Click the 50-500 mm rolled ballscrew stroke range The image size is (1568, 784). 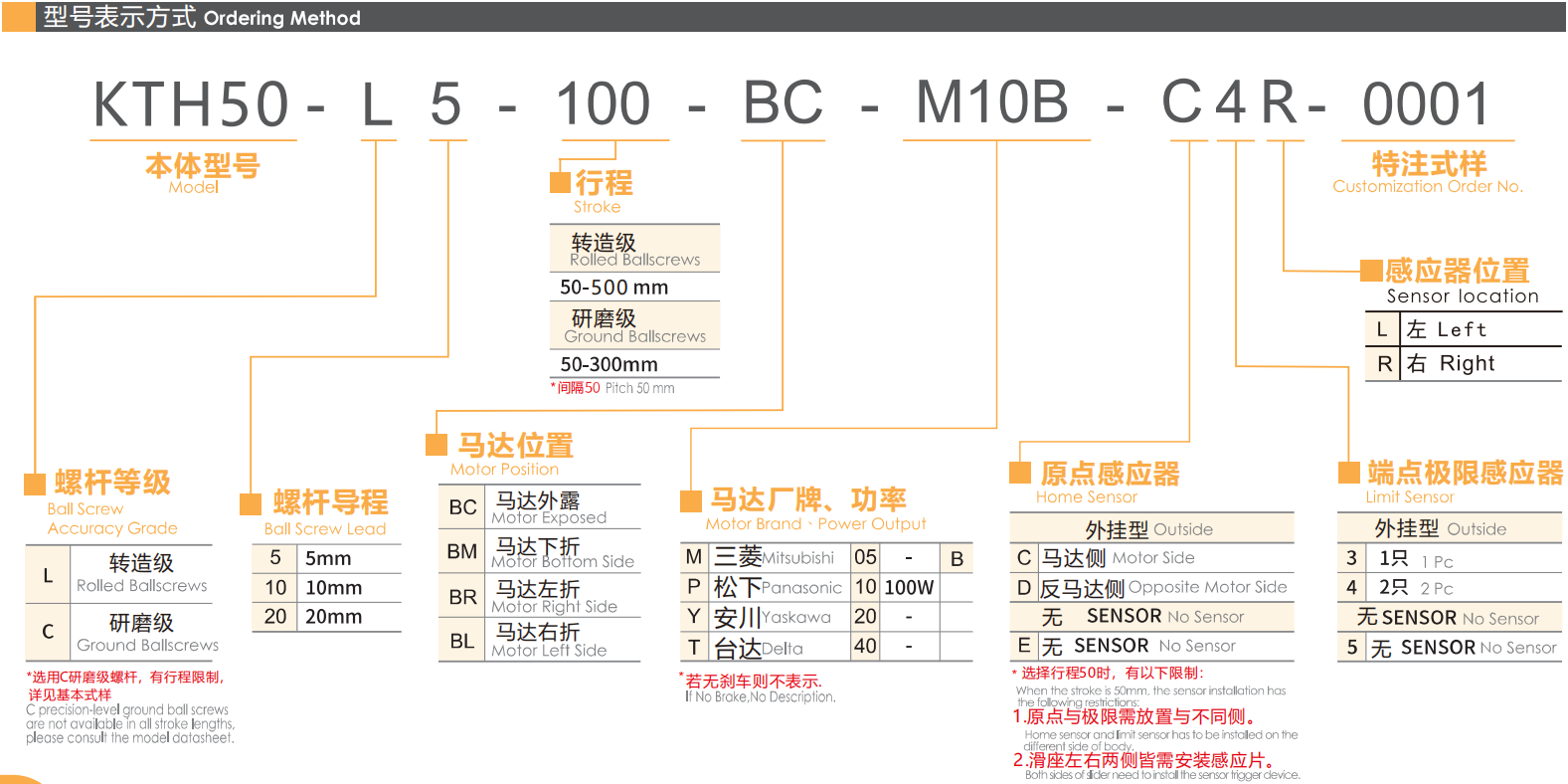614,288
